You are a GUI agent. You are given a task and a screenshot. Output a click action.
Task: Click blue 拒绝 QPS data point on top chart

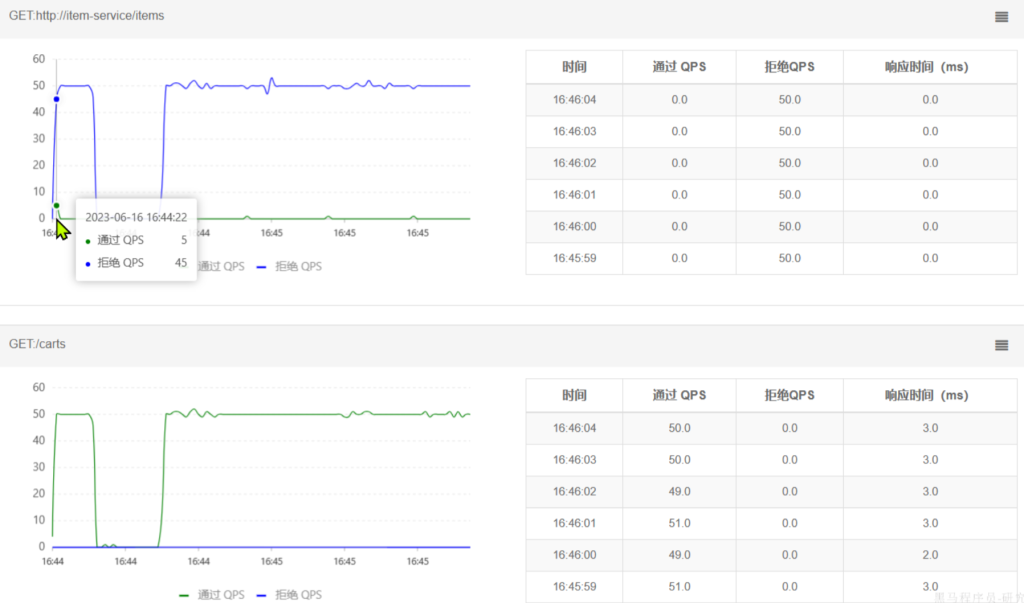tap(56, 99)
